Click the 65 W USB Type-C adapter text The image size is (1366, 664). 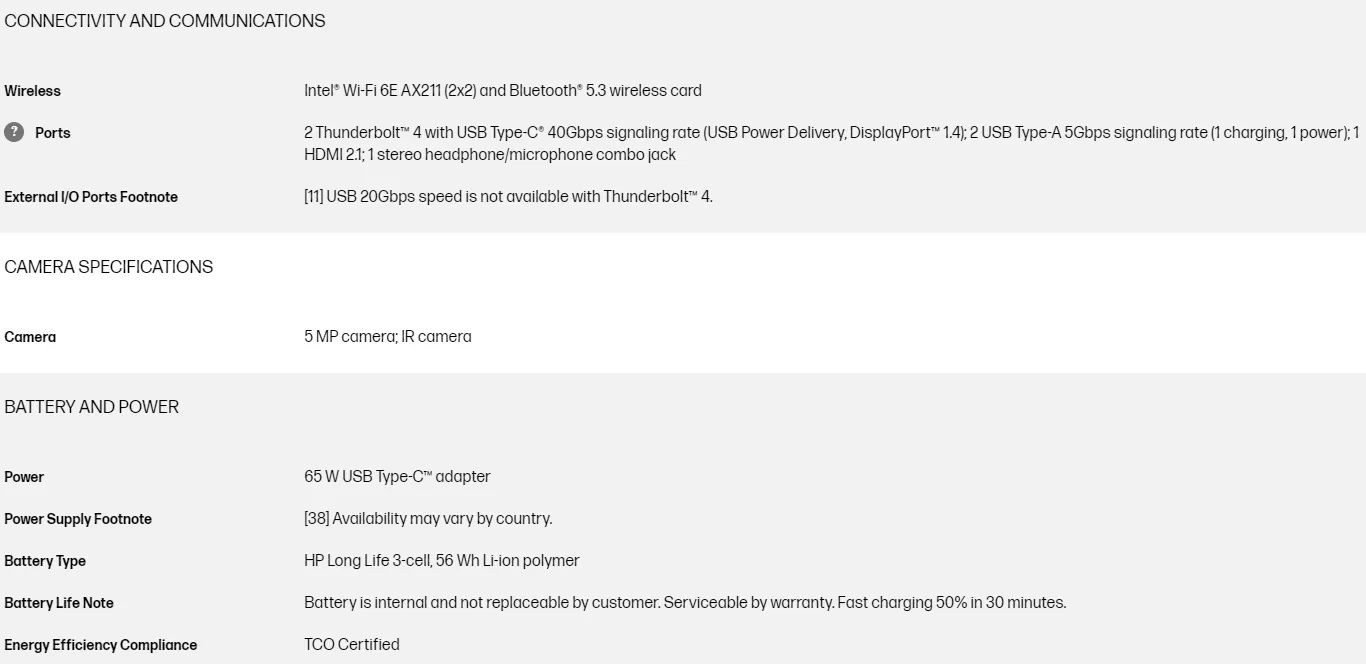click(x=397, y=477)
